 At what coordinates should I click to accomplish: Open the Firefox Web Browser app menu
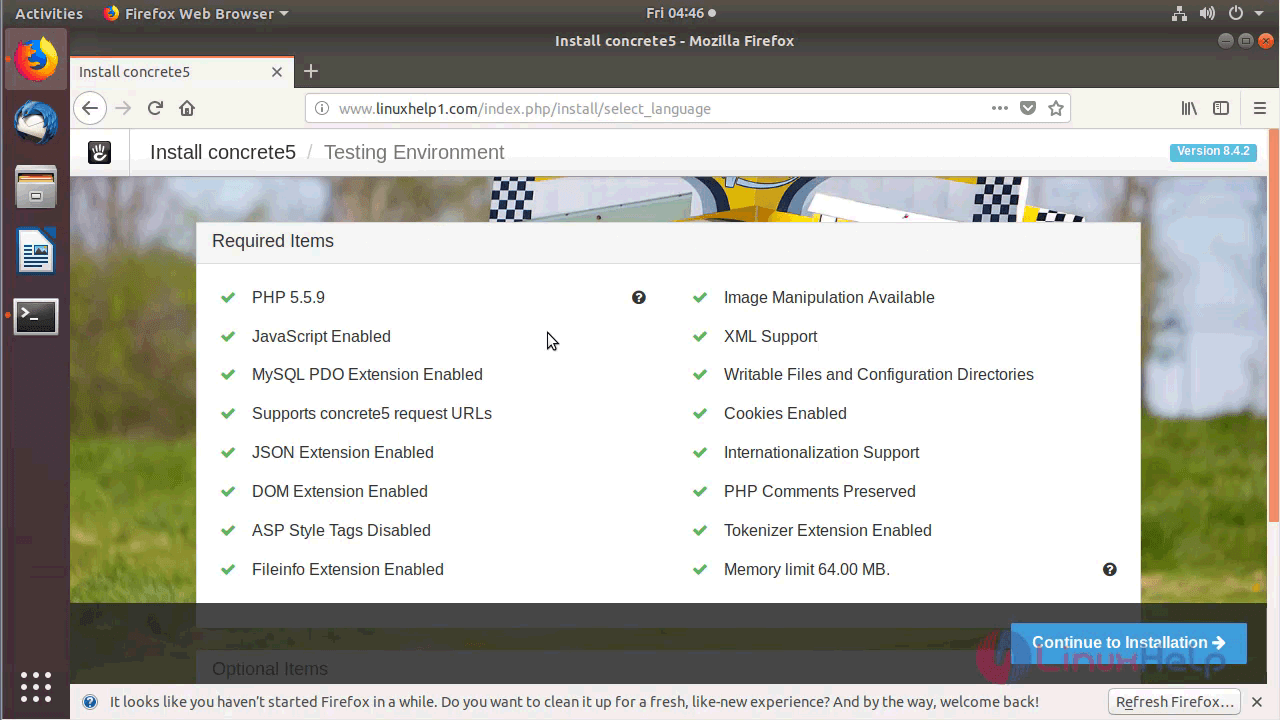pyautogui.click(x=195, y=13)
